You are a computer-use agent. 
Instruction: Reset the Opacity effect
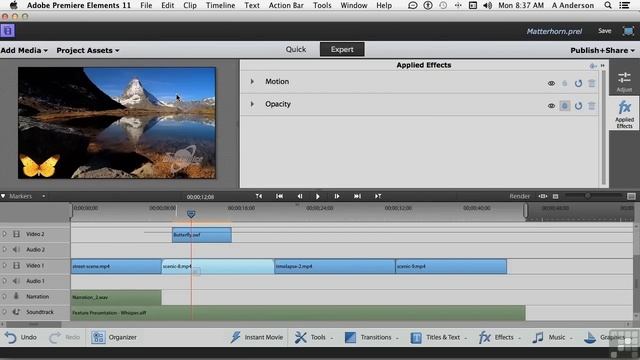click(x=578, y=106)
